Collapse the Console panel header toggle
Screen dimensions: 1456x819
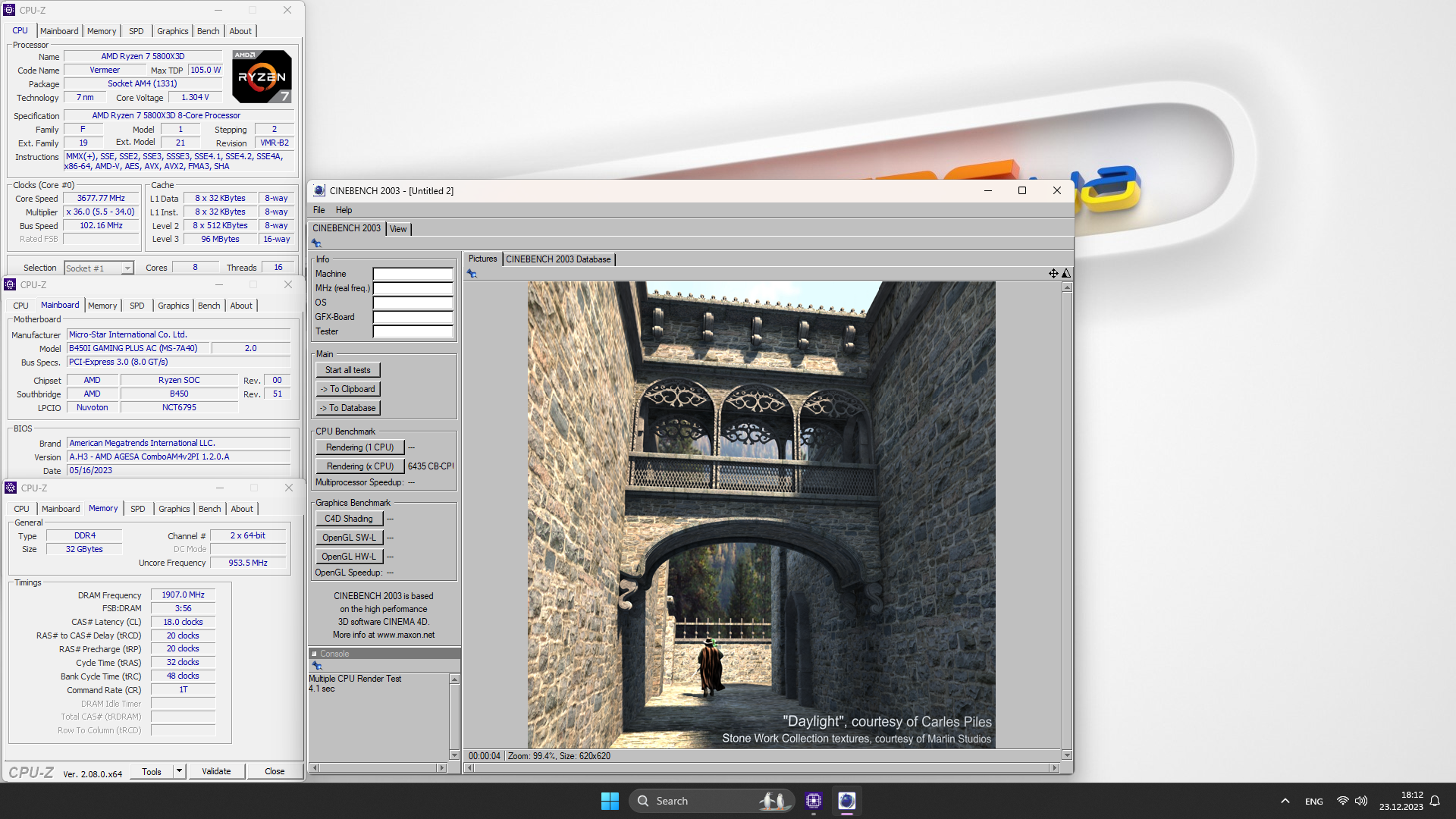pyautogui.click(x=314, y=654)
